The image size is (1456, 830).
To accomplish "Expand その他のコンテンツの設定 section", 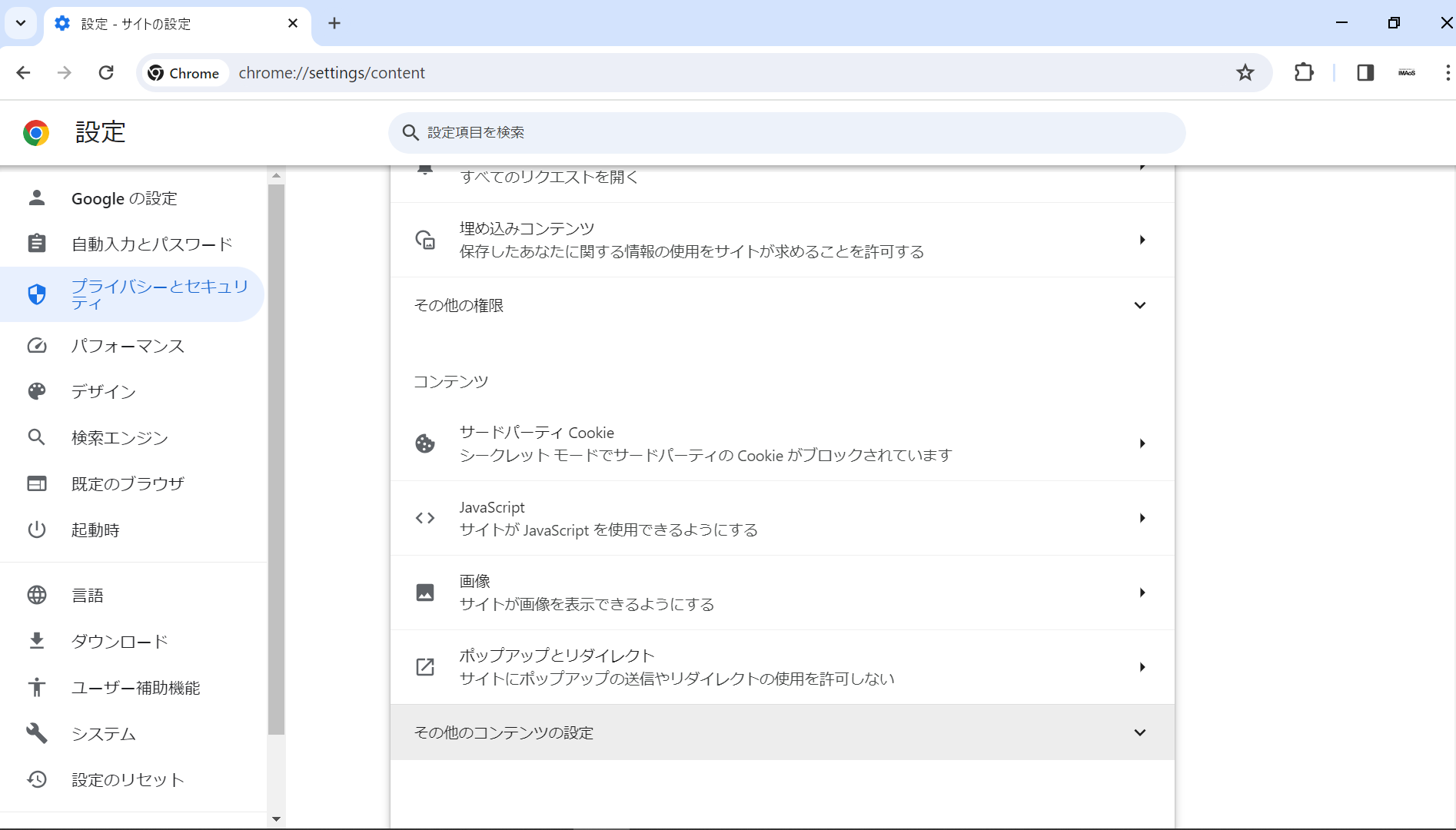I will (x=1140, y=732).
